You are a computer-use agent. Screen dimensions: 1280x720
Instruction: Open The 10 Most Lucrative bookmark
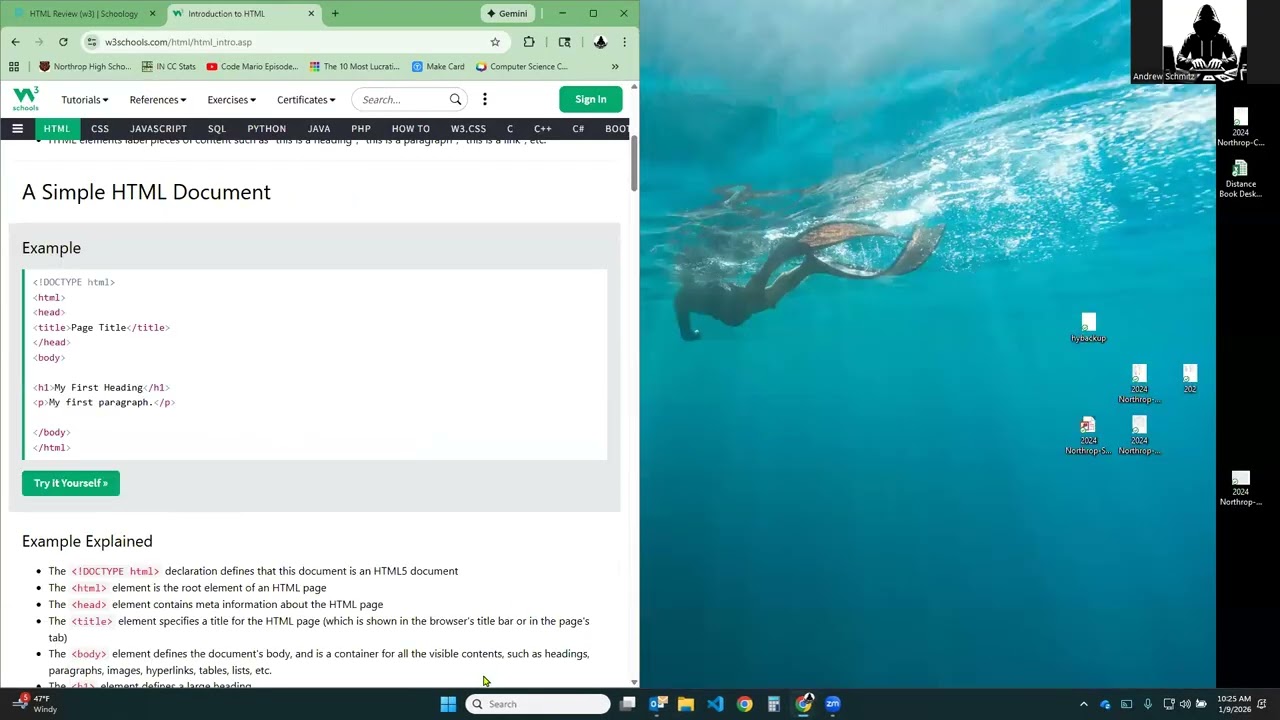coord(354,67)
